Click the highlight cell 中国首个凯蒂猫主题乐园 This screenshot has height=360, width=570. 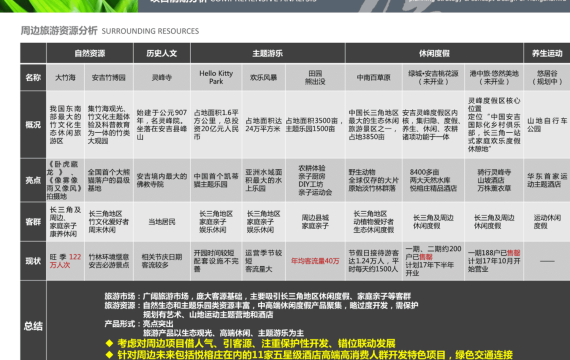[216, 180]
